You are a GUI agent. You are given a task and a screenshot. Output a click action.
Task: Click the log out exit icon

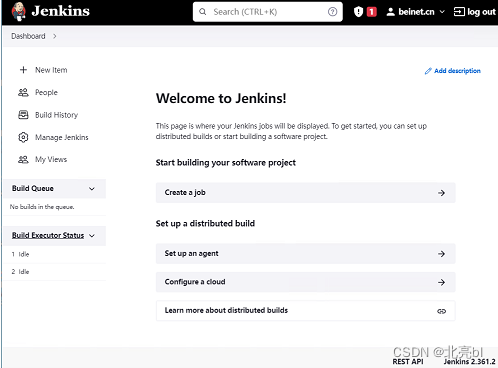(459, 12)
